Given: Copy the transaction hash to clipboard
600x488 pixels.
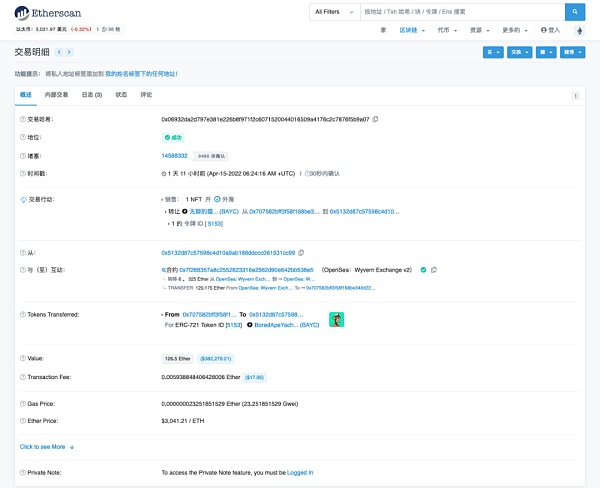Looking at the screenshot, I should [x=375, y=119].
